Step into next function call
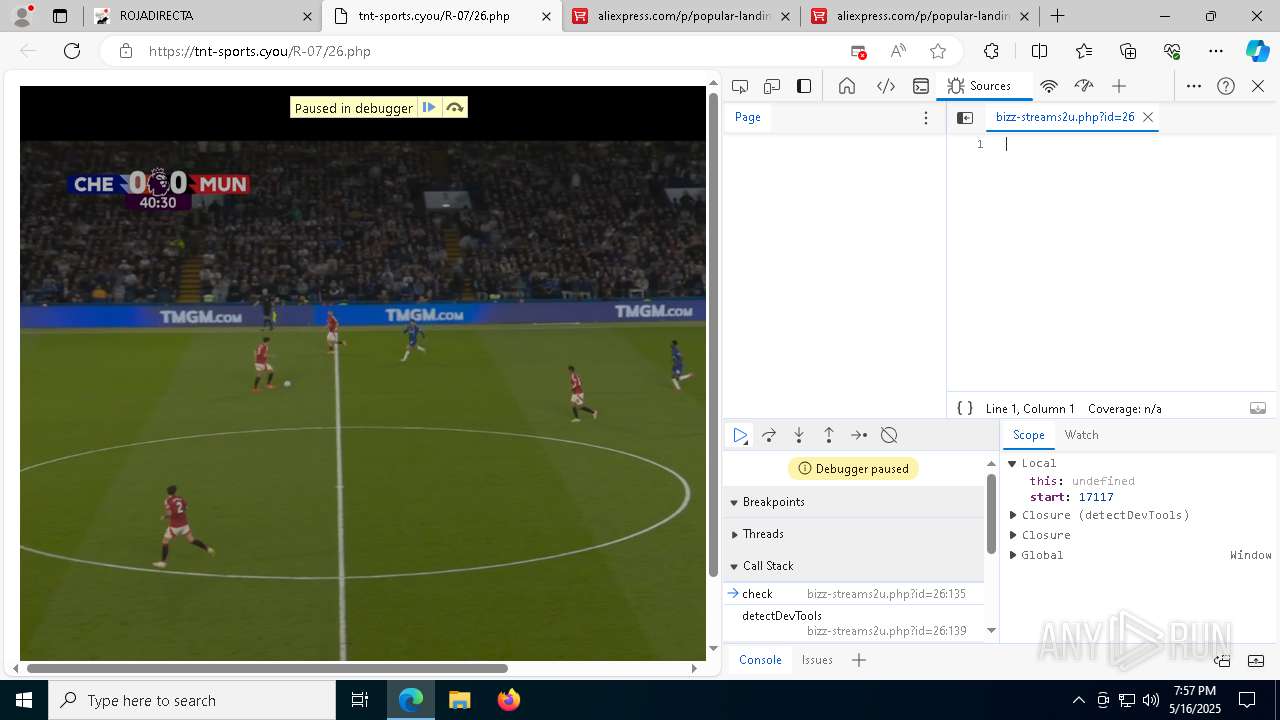Viewport: 1280px width, 720px height. (x=799, y=435)
